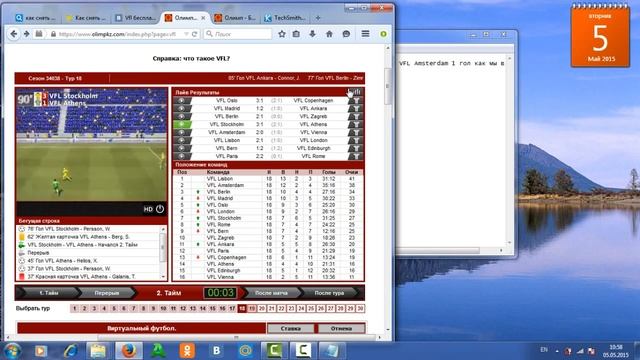The height and width of the screenshot is (360, 640).
Task: Open Odnoklassniki orange icon on taskbar
Action: click(187, 351)
